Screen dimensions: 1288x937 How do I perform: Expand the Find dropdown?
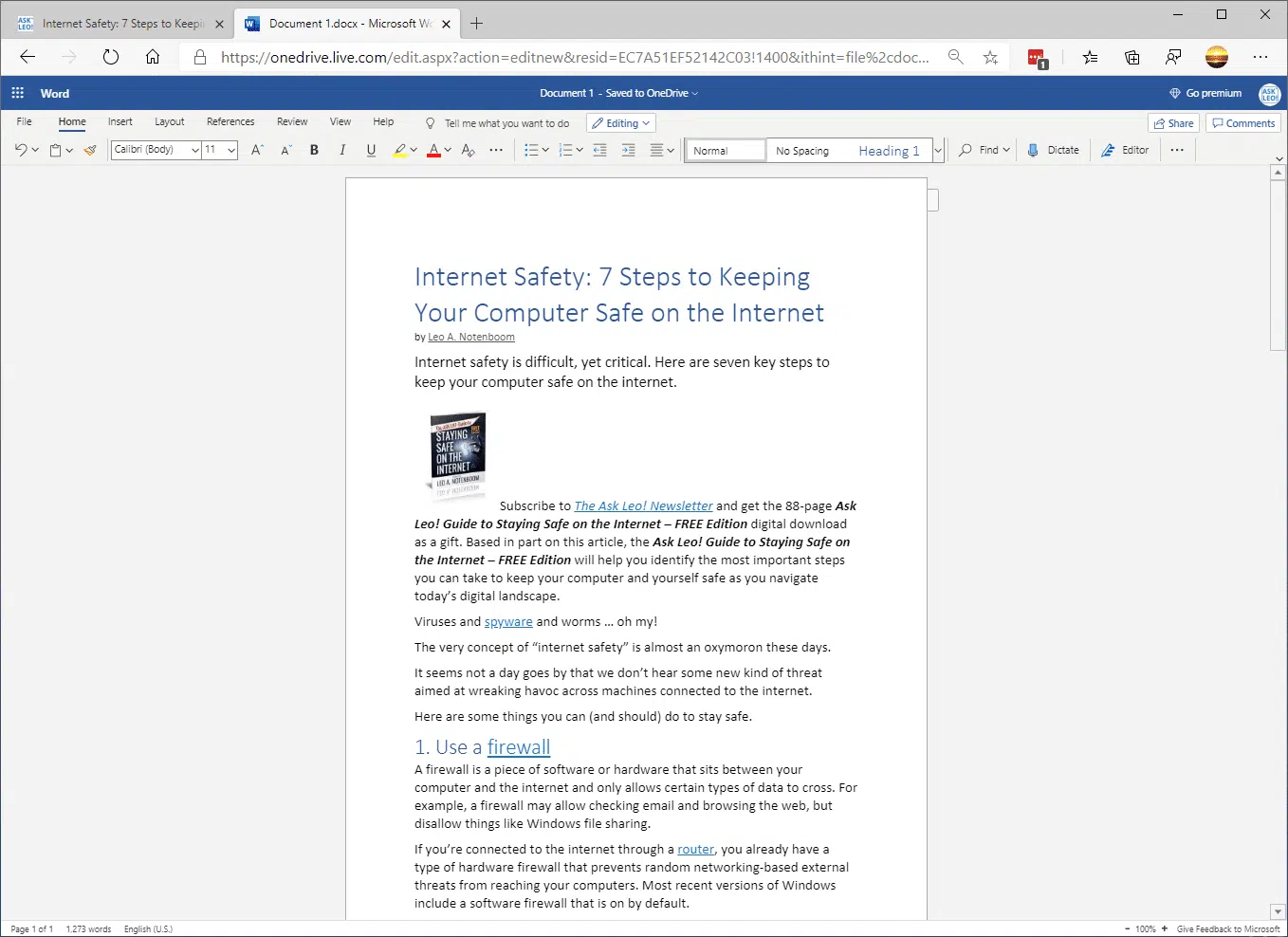pyautogui.click(x=1006, y=150)
